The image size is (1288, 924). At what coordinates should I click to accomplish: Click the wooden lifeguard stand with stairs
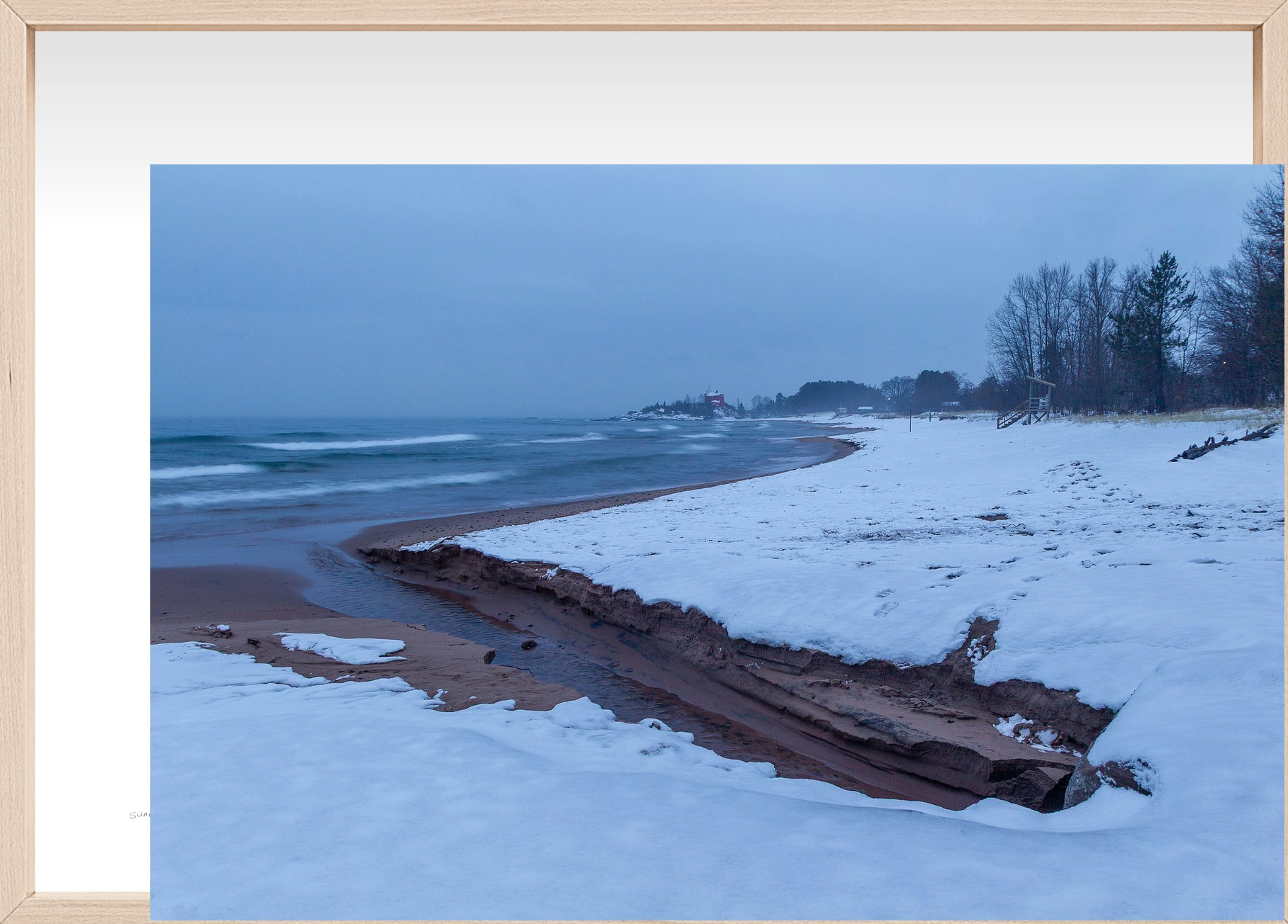point(1031,403)
